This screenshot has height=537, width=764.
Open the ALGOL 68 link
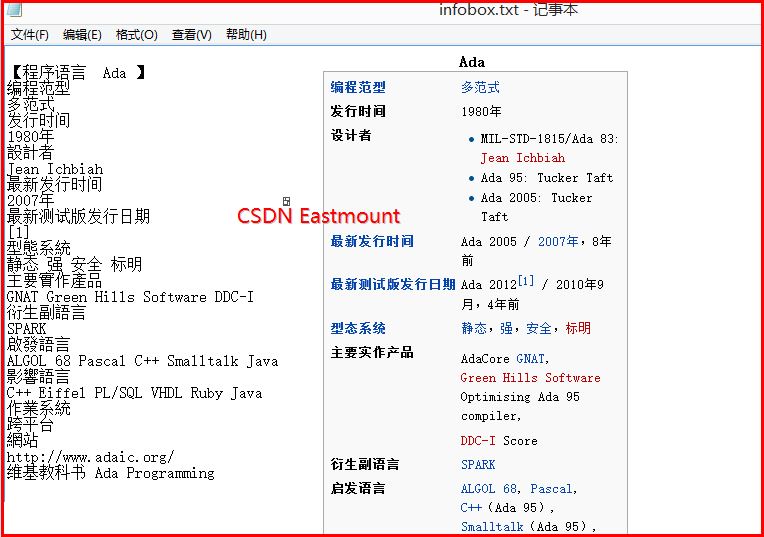tap(489, 489)
